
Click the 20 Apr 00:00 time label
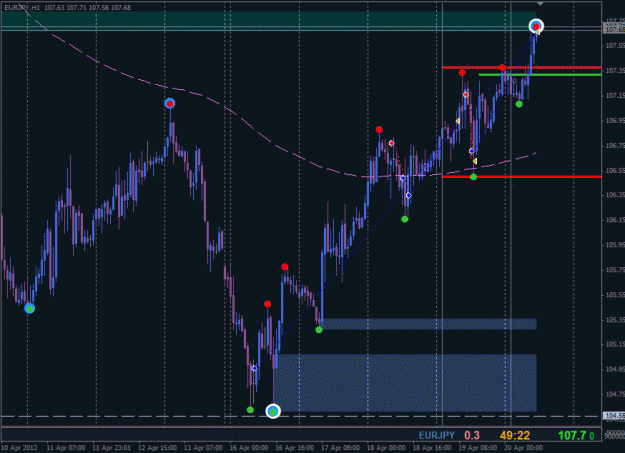[524, 448]
